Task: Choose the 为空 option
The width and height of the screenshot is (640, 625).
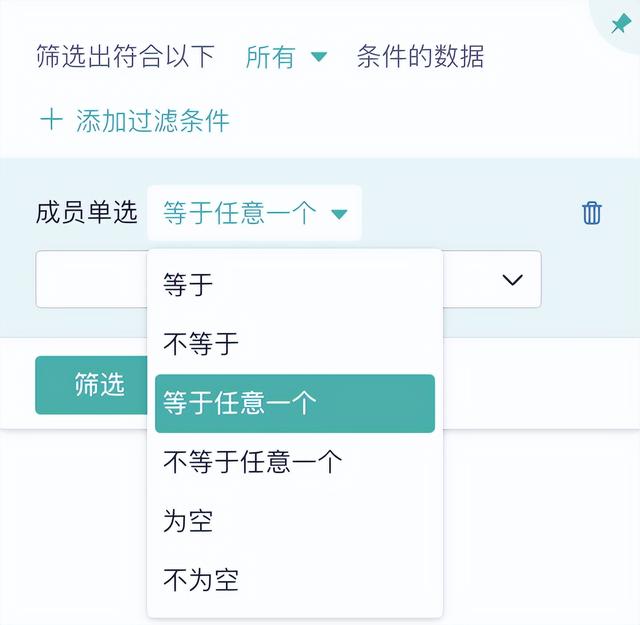Action: [188, 521]
